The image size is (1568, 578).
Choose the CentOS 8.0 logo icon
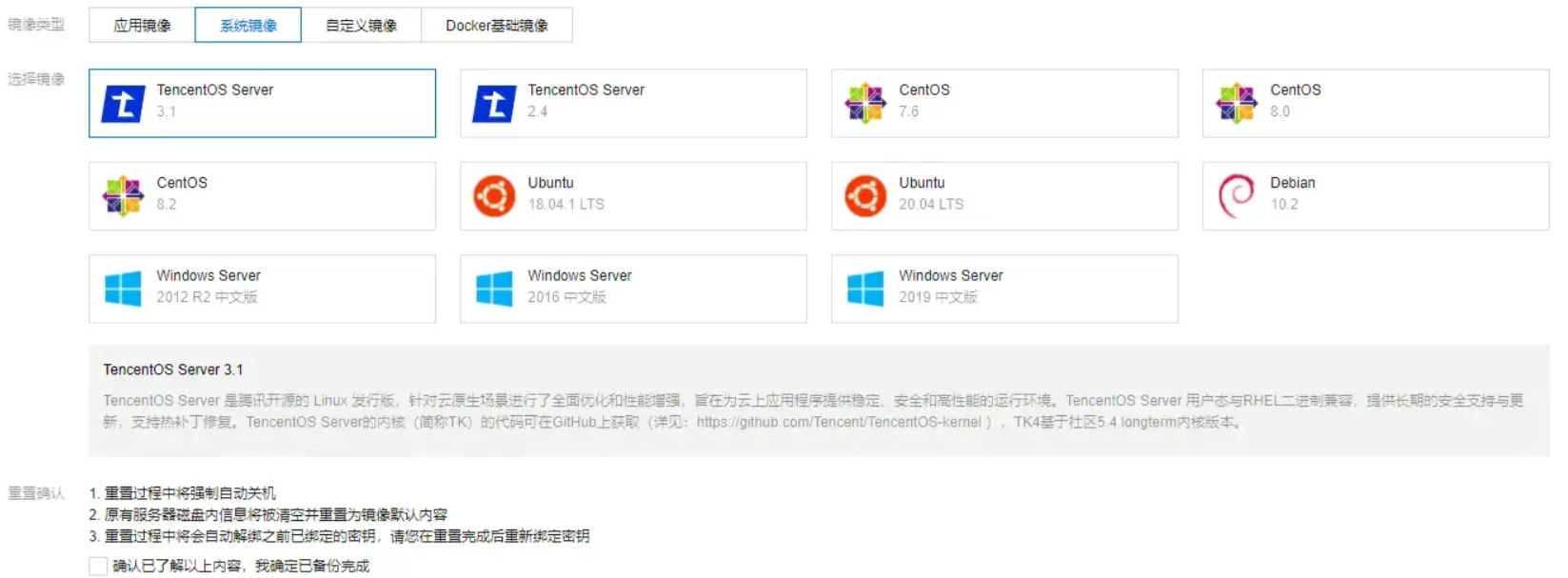click(1237, 103)
